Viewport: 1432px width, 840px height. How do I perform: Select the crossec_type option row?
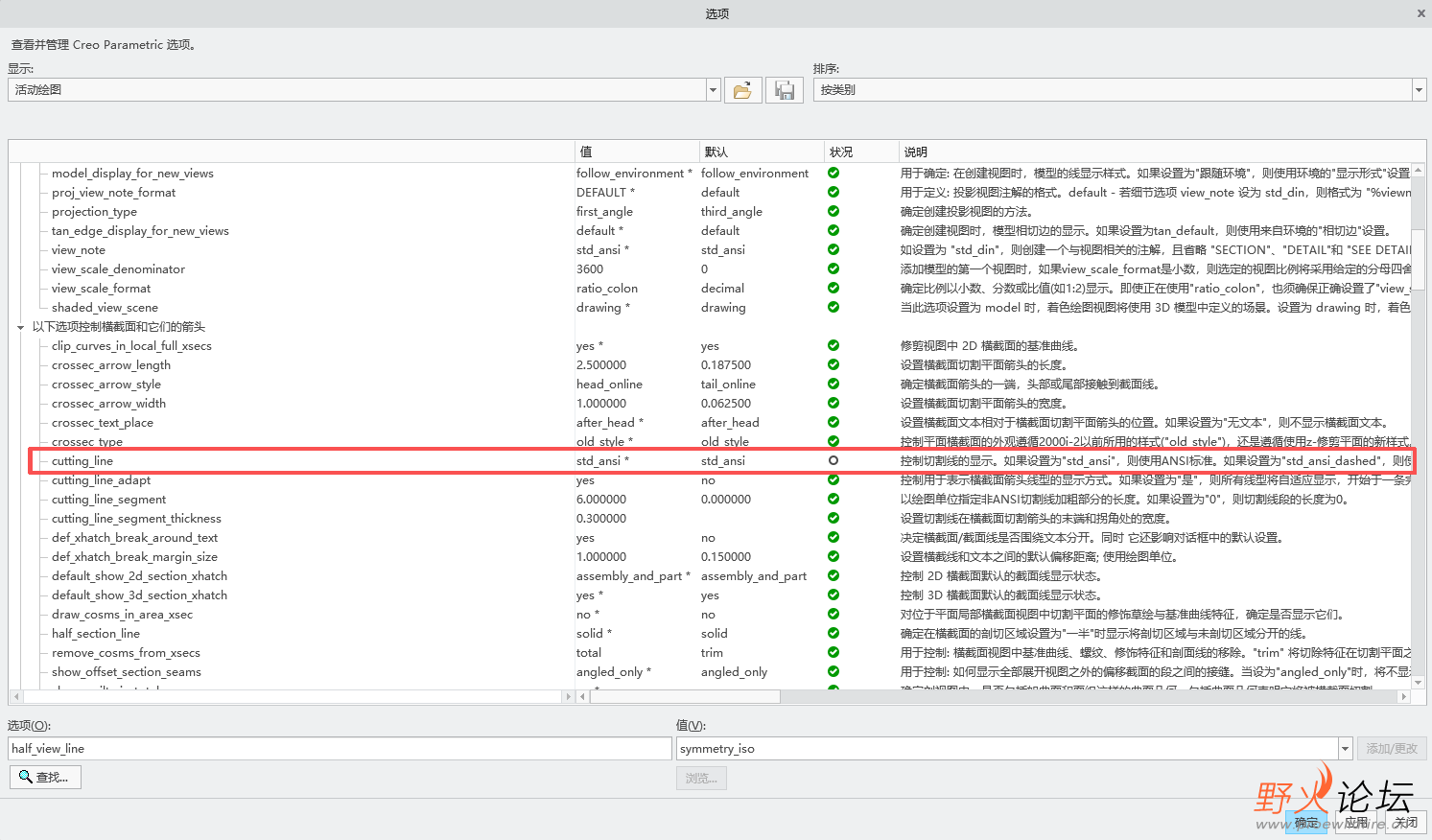[86, 441]
